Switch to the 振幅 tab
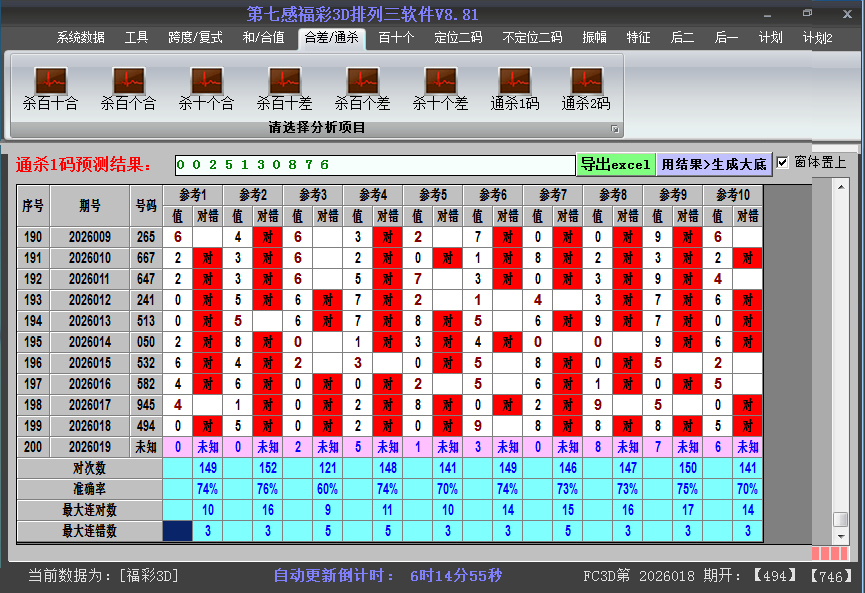 (594, 38)
